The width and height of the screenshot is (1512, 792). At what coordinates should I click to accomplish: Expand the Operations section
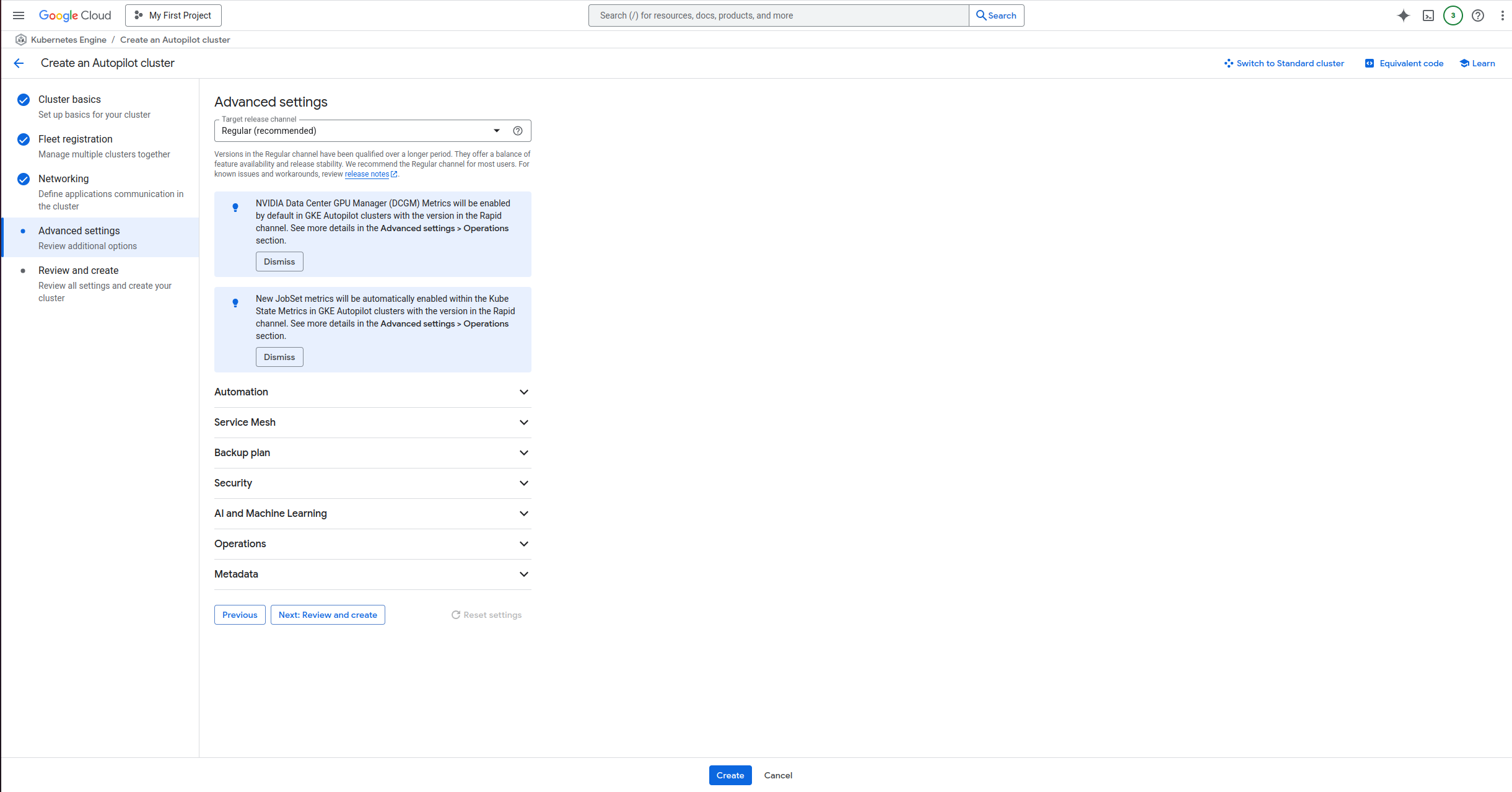372,544
